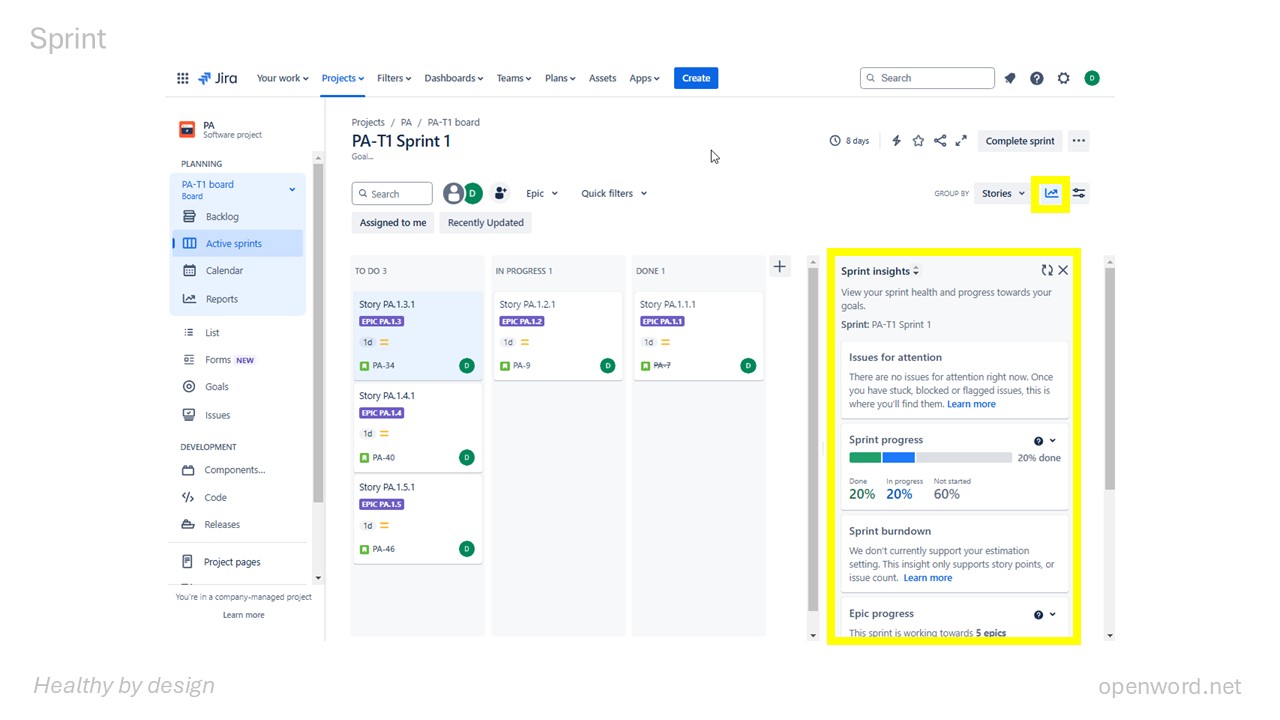Open the Sprint insights title switcher

pyautogui.click(x=880, y=271)
